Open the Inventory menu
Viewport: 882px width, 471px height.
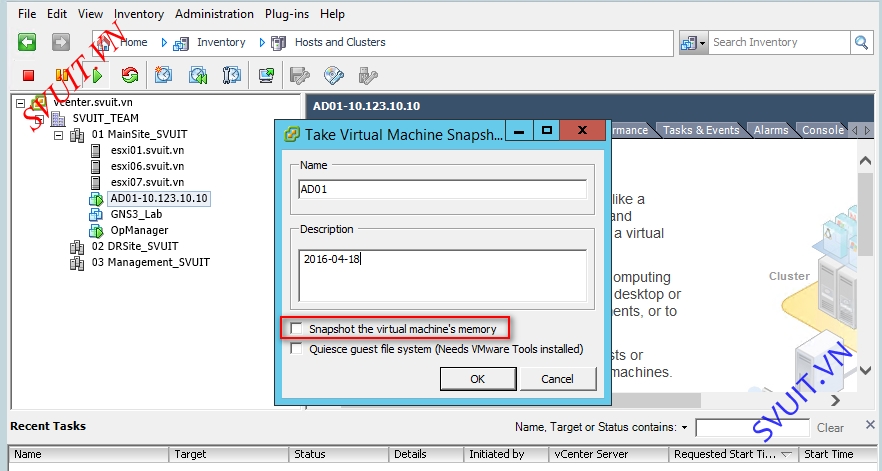coord(138,14)
